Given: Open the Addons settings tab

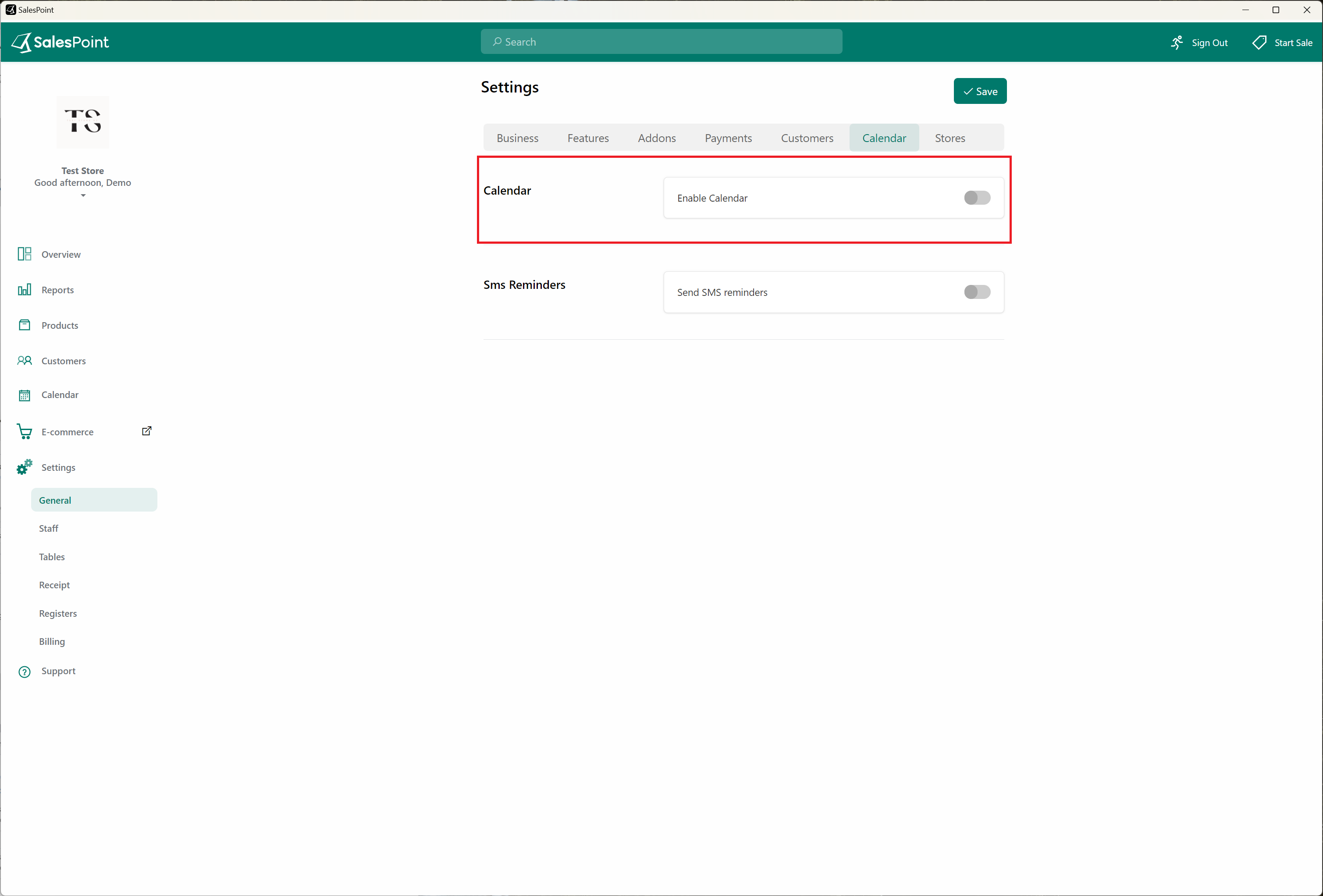Looking at the screenshot, I should (x=657, y=138).
